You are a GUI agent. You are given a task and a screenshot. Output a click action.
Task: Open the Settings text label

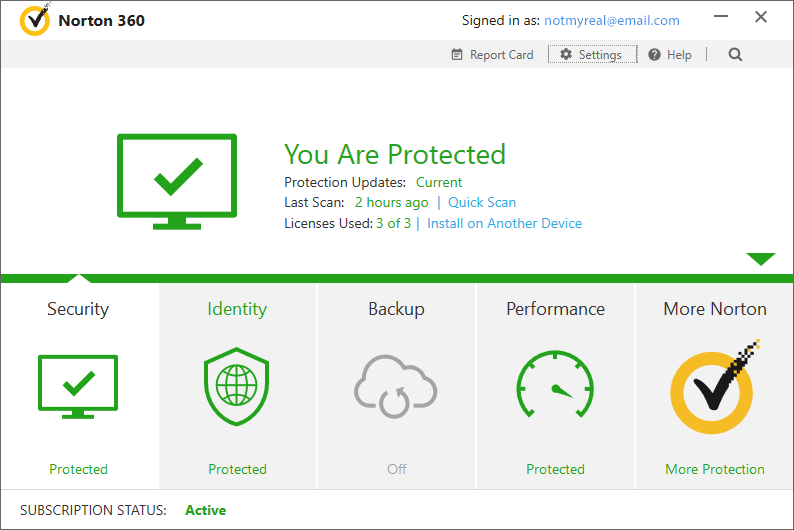click(x=600, y=55)
